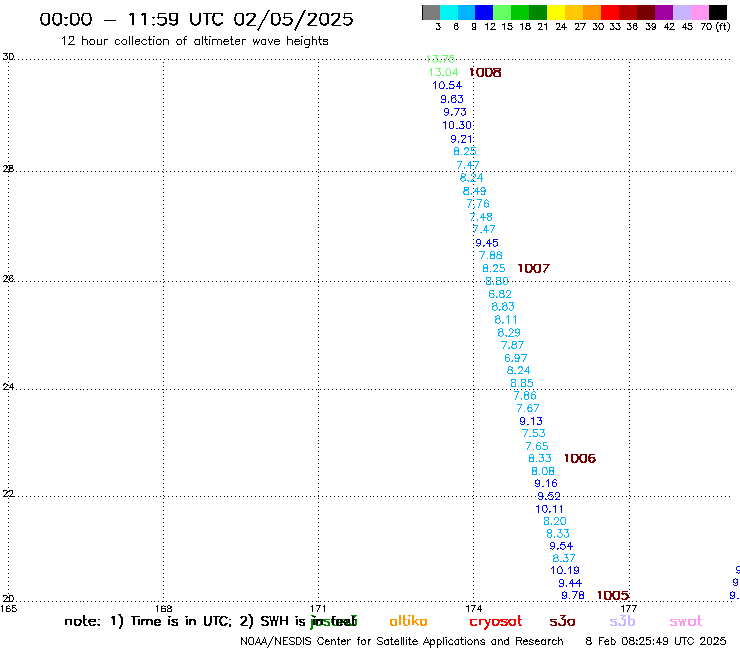
Task: Click the wave height value '10.54'
Action: click(x=447, y=85)
